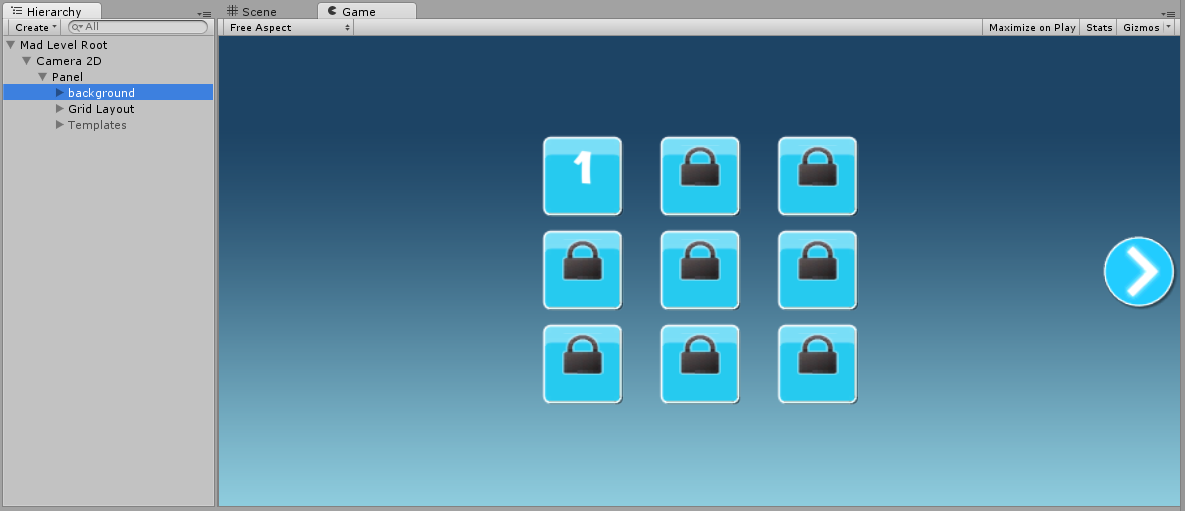Image resolution: width=1185 pixels, height=511 pixels.
Task: Click the bottom-right locked level icon
Action: click(x=817, y=364)
